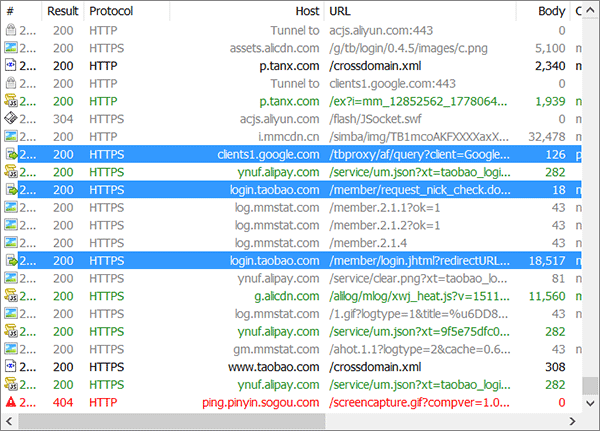
Task: Click the 2,340 body size cell
Action: point(550,66)
